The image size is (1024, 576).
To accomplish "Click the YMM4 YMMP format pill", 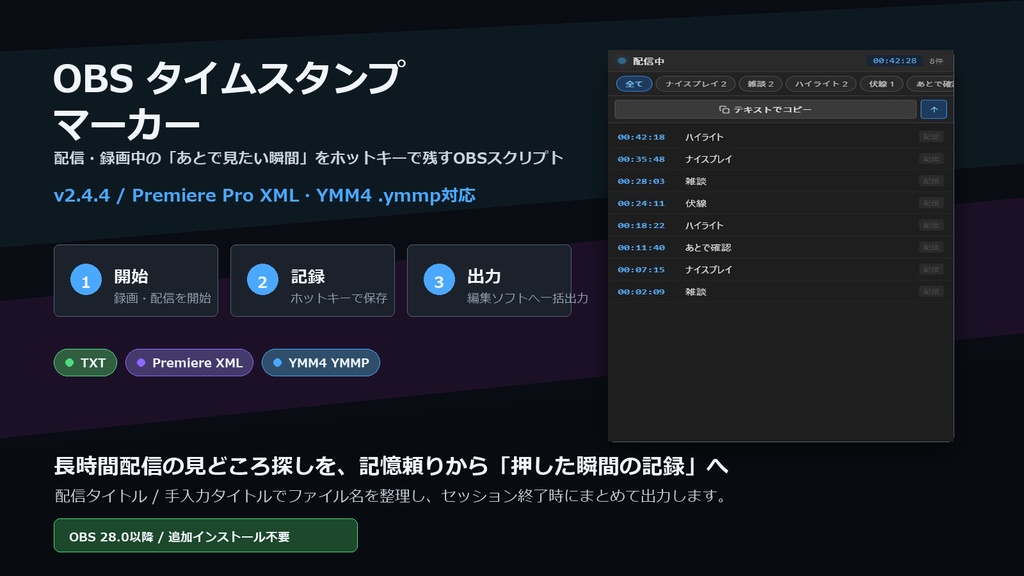I will point(321,362).
